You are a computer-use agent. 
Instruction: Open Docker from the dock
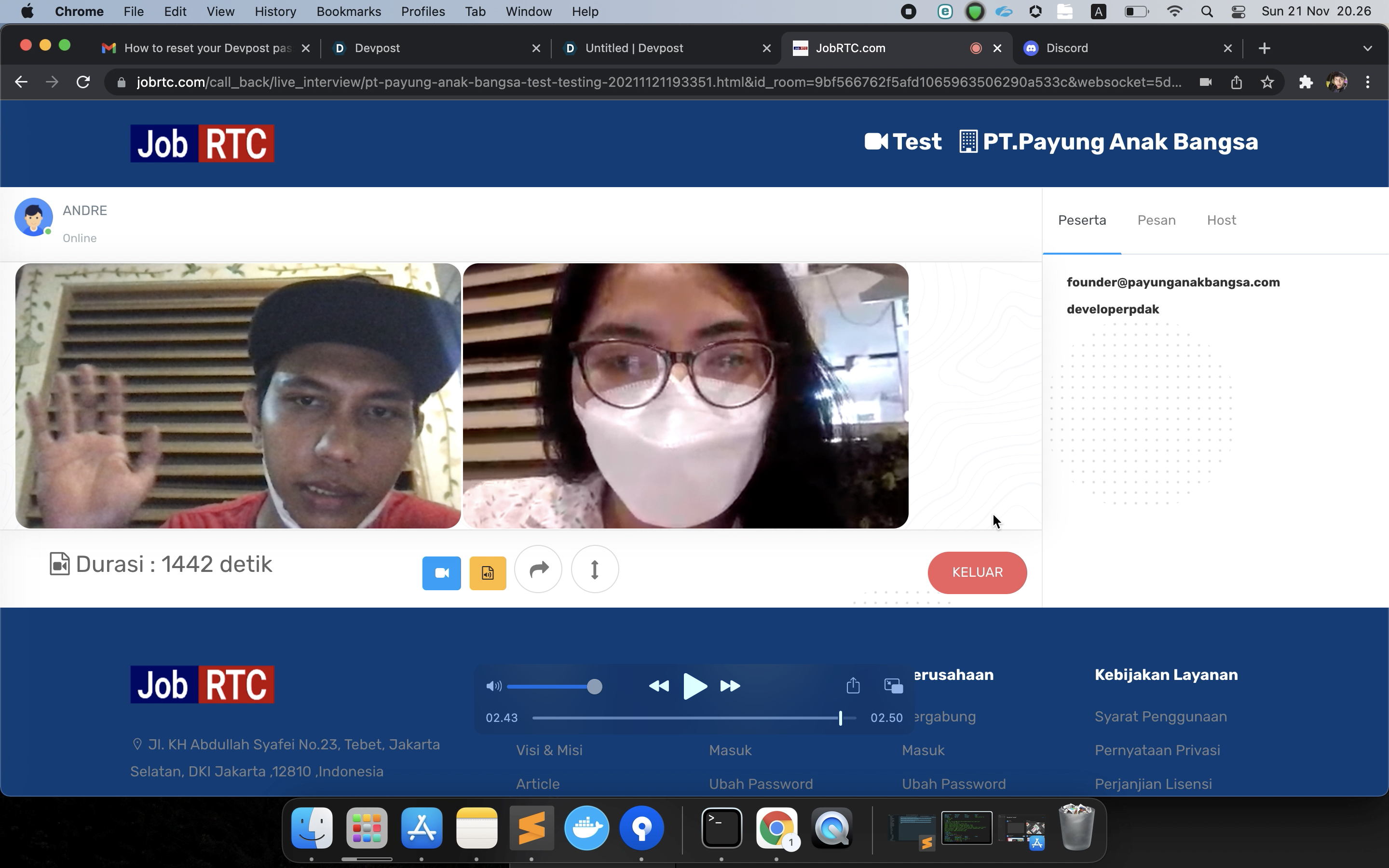point(586,828)
